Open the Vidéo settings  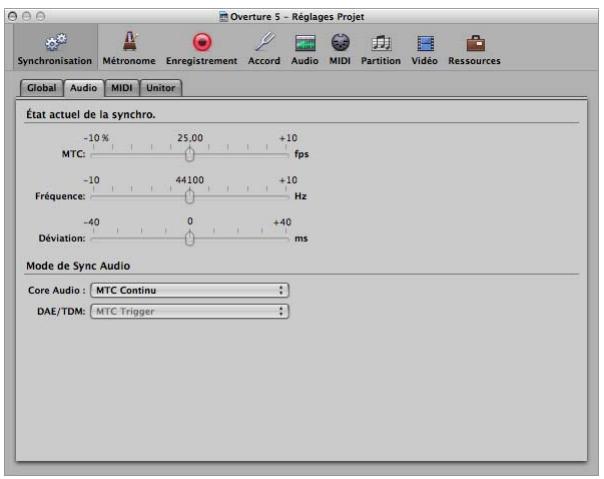424,48
